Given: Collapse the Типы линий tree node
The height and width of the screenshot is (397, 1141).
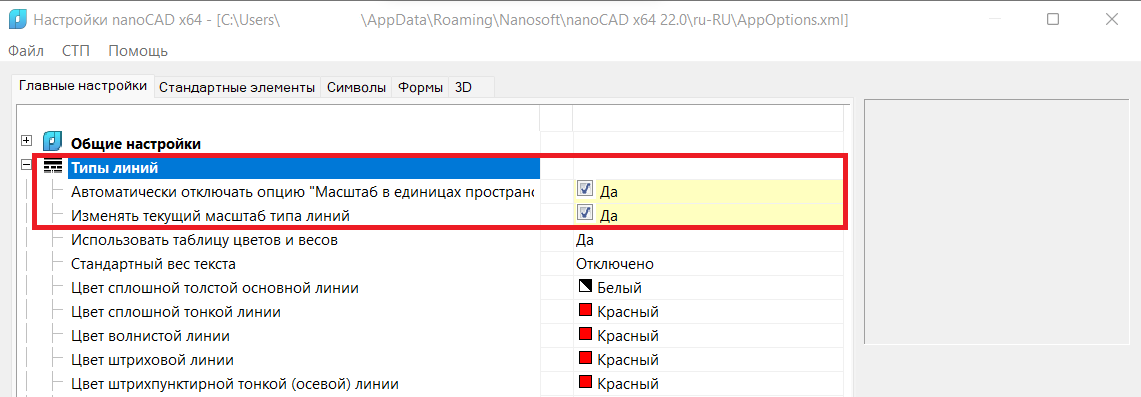Looking at the screenshot, I should click(x=27, y=164).
